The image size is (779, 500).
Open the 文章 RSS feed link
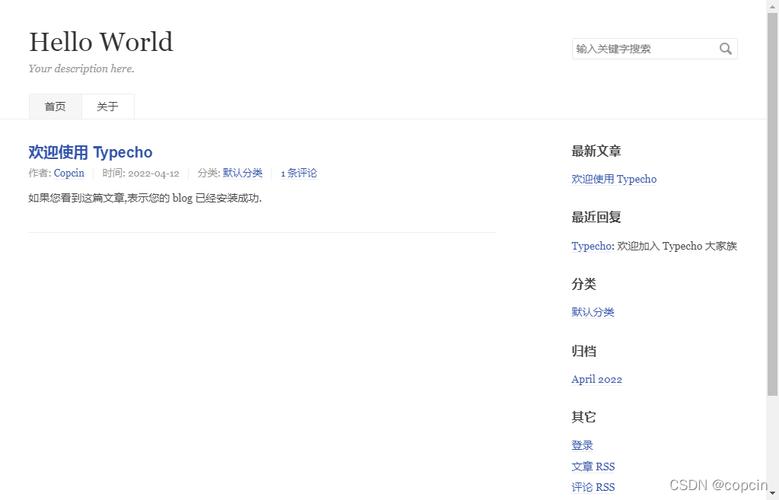coord(593,466)
